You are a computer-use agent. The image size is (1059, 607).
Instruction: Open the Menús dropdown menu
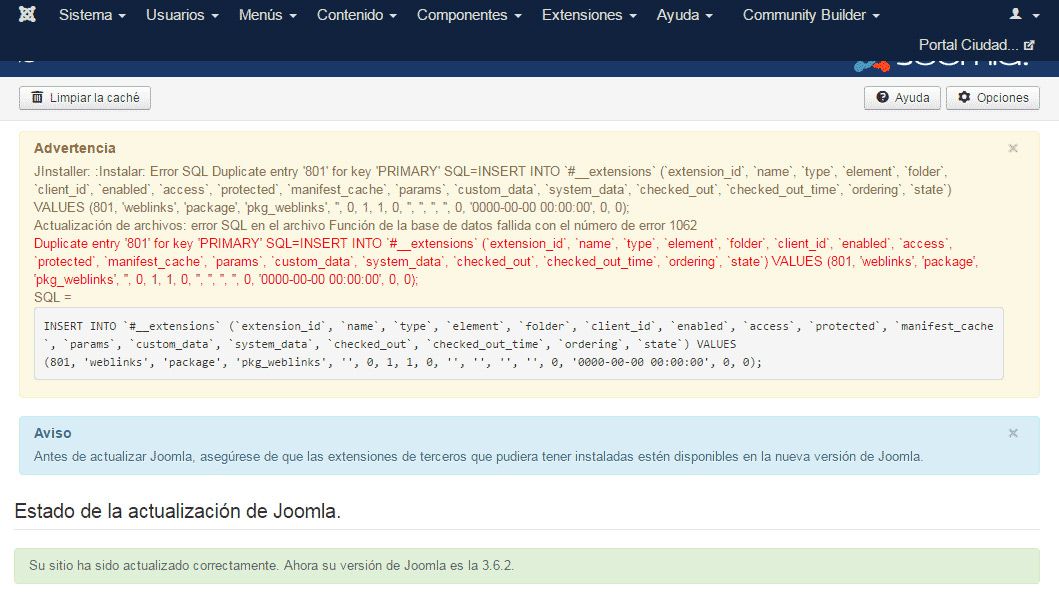coord(267,15)
